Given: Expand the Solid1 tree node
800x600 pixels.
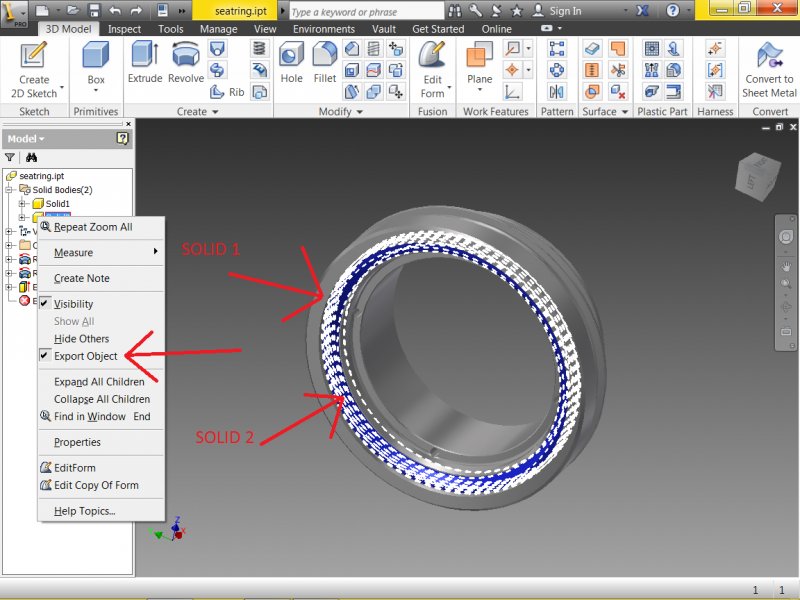Looking at the screenshot, I should tap(23, 204).
